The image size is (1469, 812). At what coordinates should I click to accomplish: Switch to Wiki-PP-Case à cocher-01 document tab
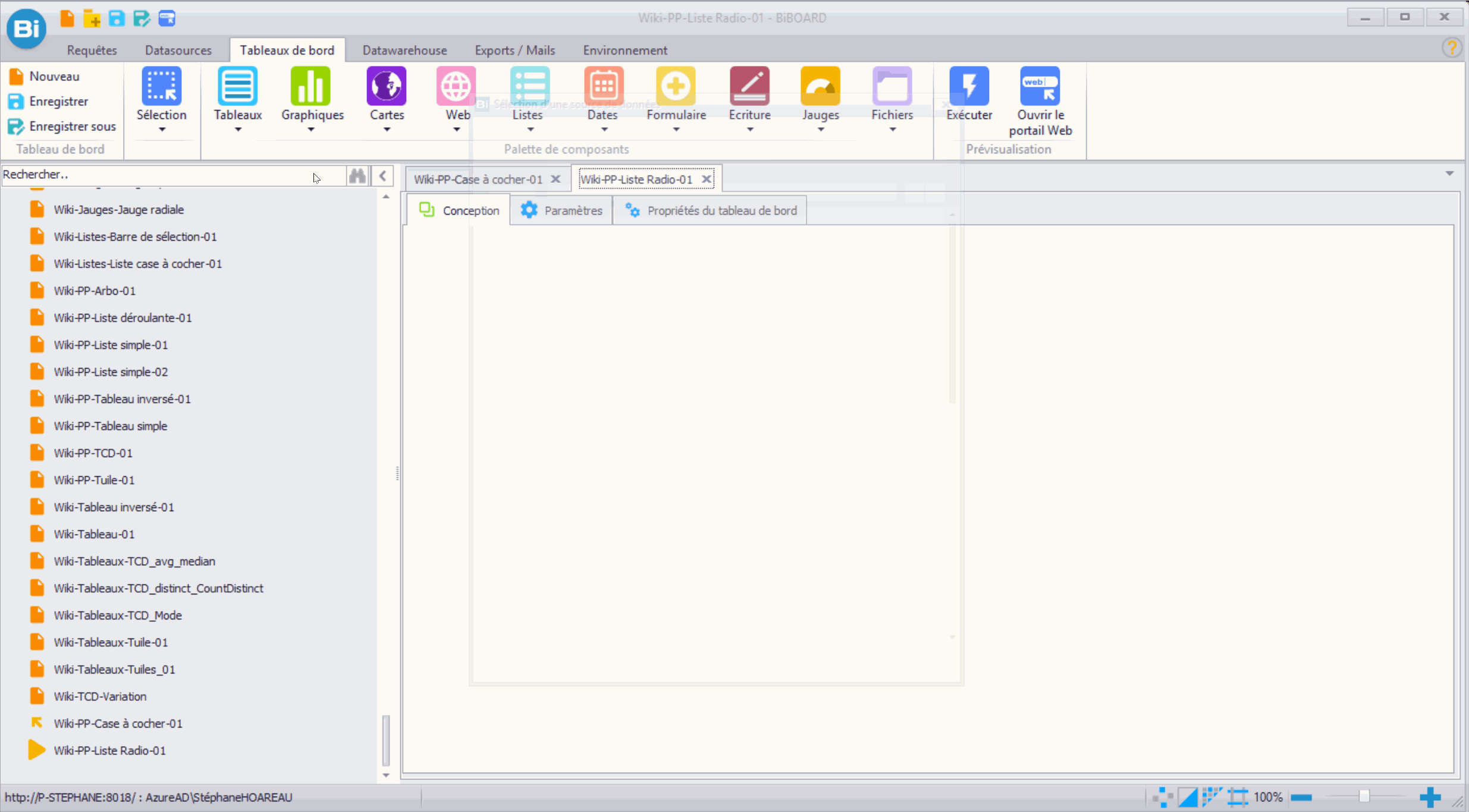tap(478, 179)
